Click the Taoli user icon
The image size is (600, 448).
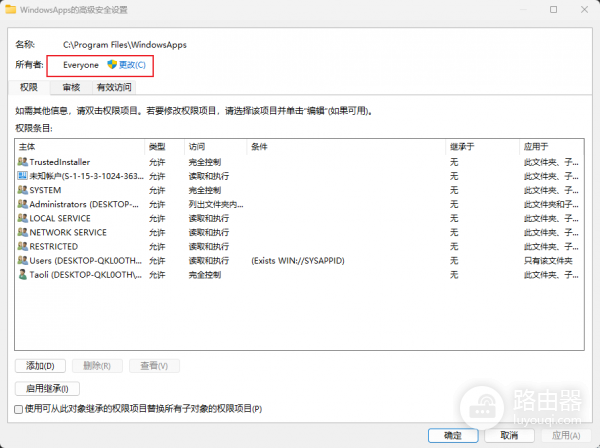[x=23, y=275]
